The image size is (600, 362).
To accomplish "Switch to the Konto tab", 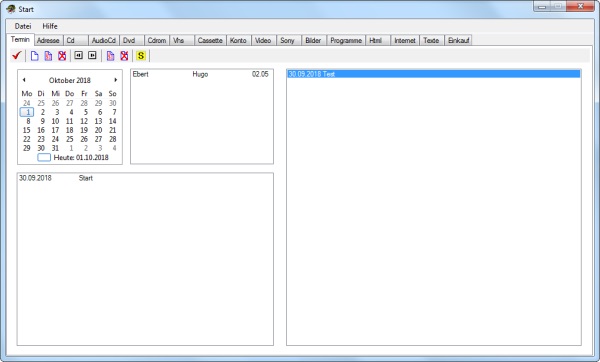I will click(x=238, y=41).
